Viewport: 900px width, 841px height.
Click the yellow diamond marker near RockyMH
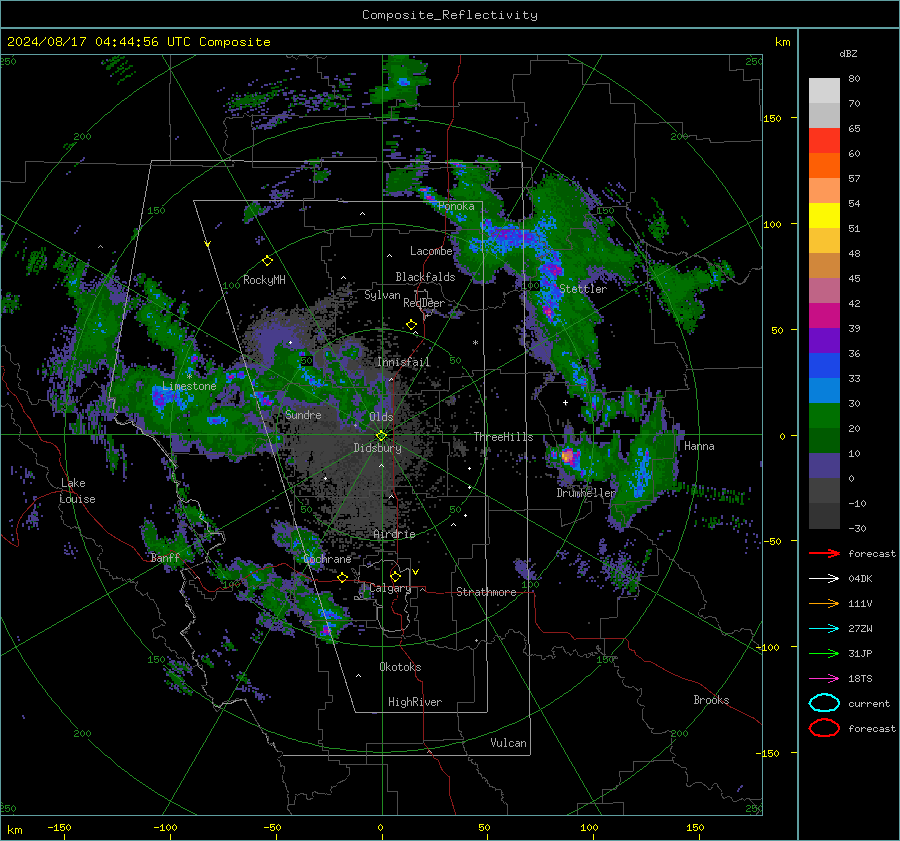(267, 261)
